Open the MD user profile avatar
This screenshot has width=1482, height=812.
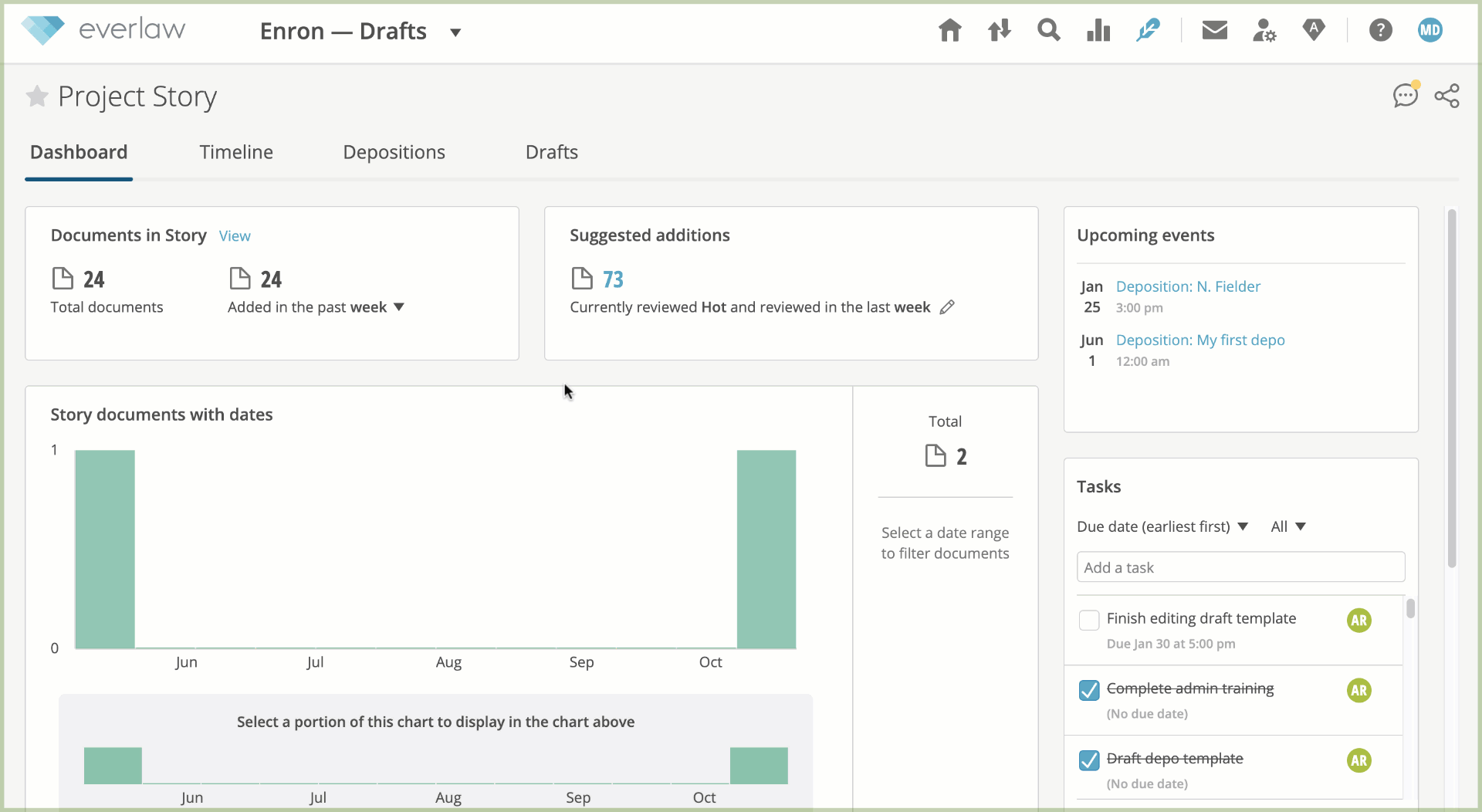pyautogui.click(x=1430, y=30)
